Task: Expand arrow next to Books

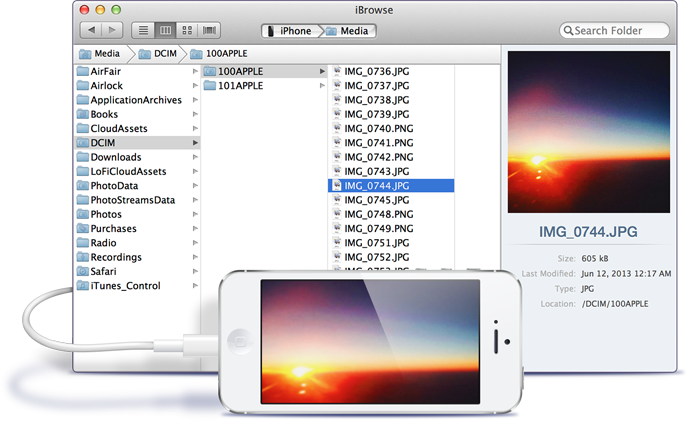Action: click(x=195, y=114)
